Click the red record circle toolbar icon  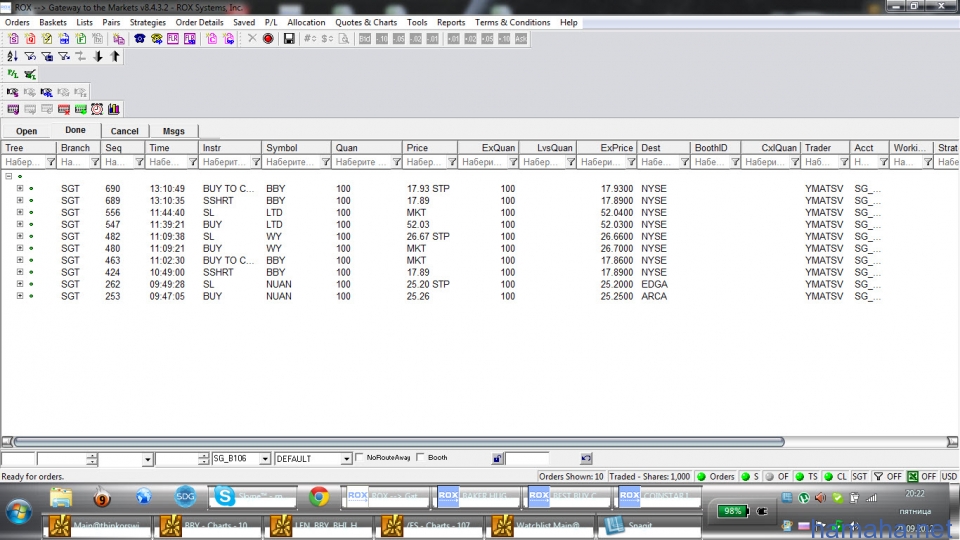268,39
